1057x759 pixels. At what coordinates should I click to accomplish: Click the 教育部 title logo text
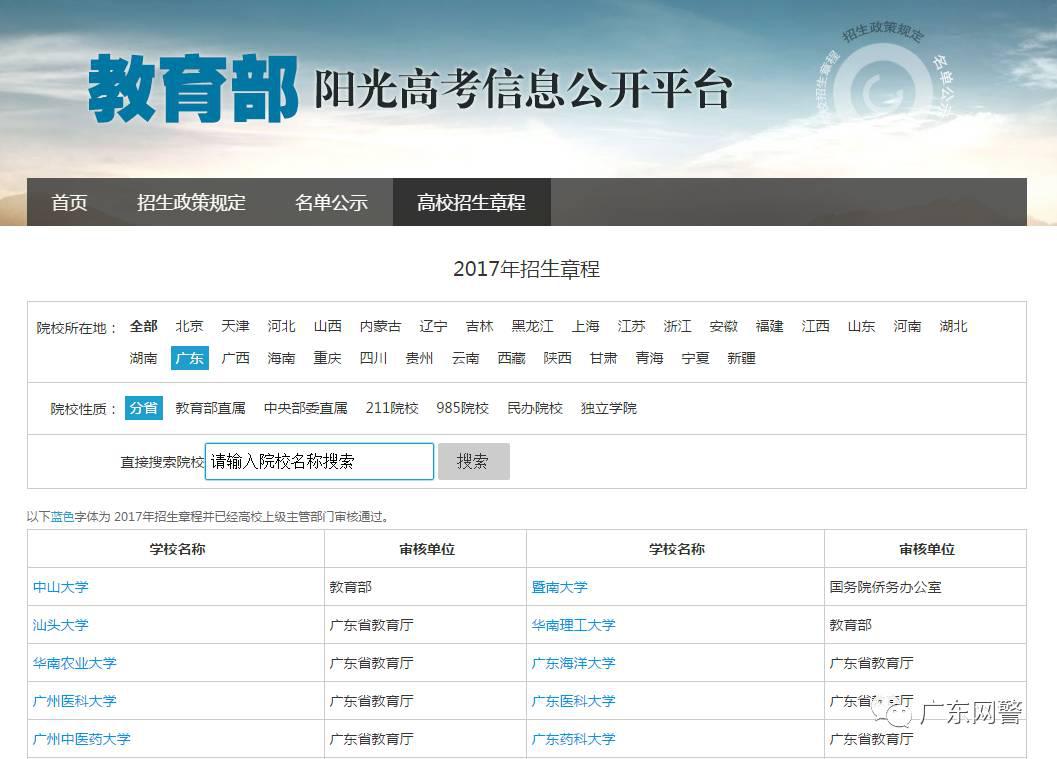193,88
